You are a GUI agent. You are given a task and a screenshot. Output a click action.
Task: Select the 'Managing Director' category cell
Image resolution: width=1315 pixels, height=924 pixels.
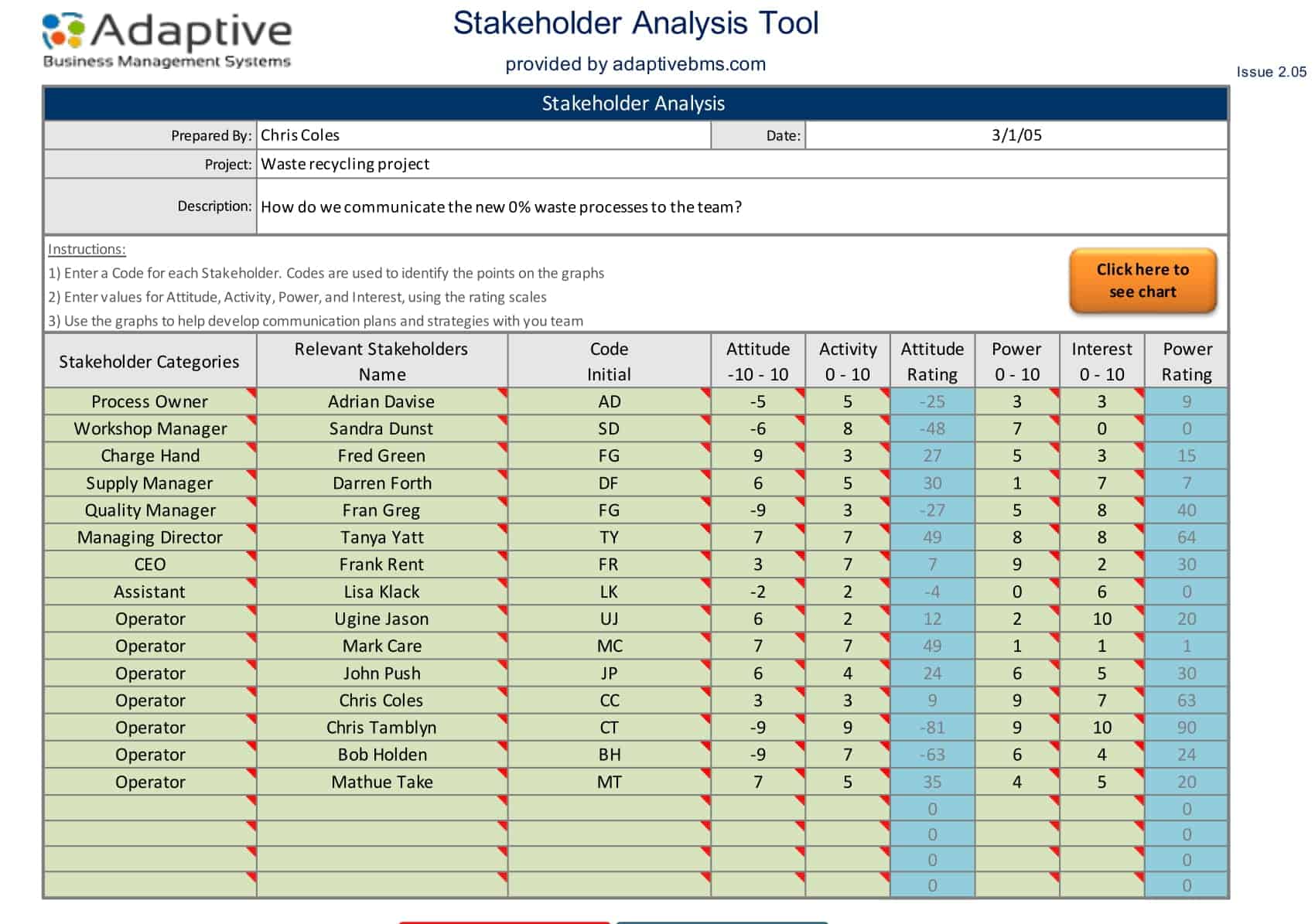pyautogui.click(x=149, y=537)
